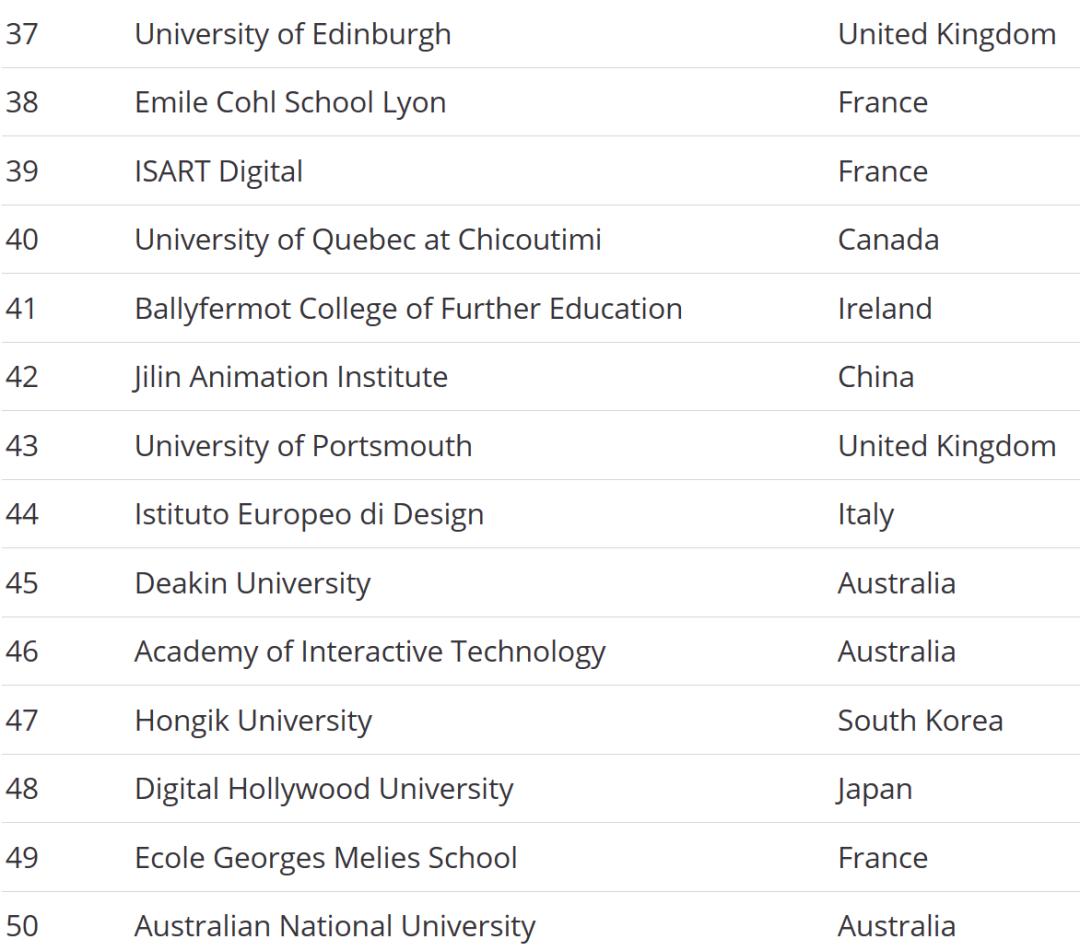
Task: Select Academy of Interactive Technology
Action: (x=369, y=651)
